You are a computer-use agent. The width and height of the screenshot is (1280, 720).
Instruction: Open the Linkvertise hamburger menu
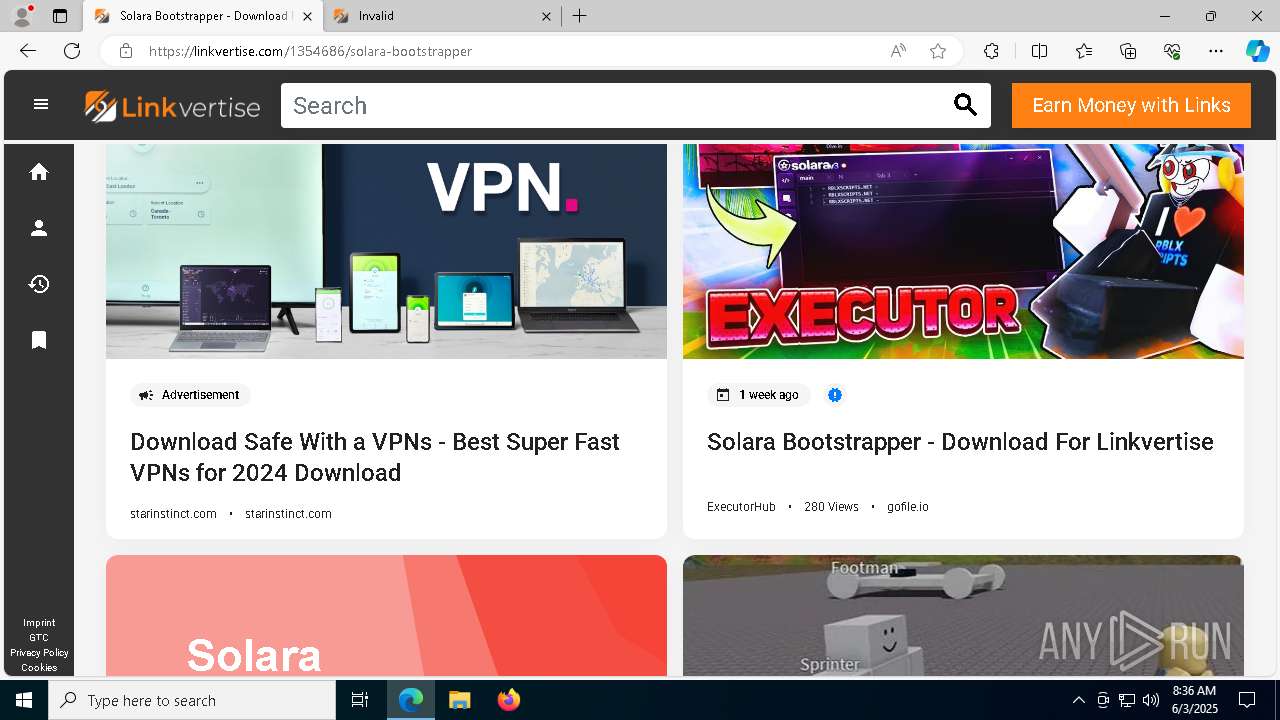[41, 104]
